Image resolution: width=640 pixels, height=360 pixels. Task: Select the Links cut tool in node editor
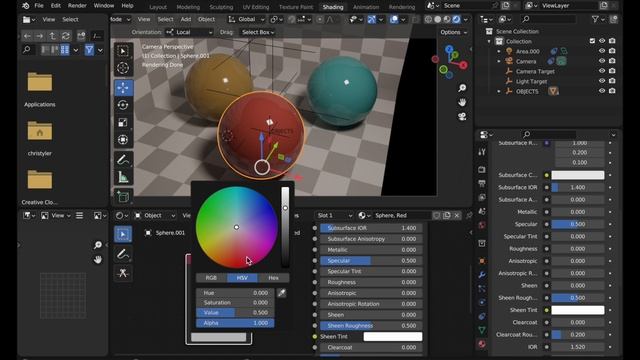123,273
